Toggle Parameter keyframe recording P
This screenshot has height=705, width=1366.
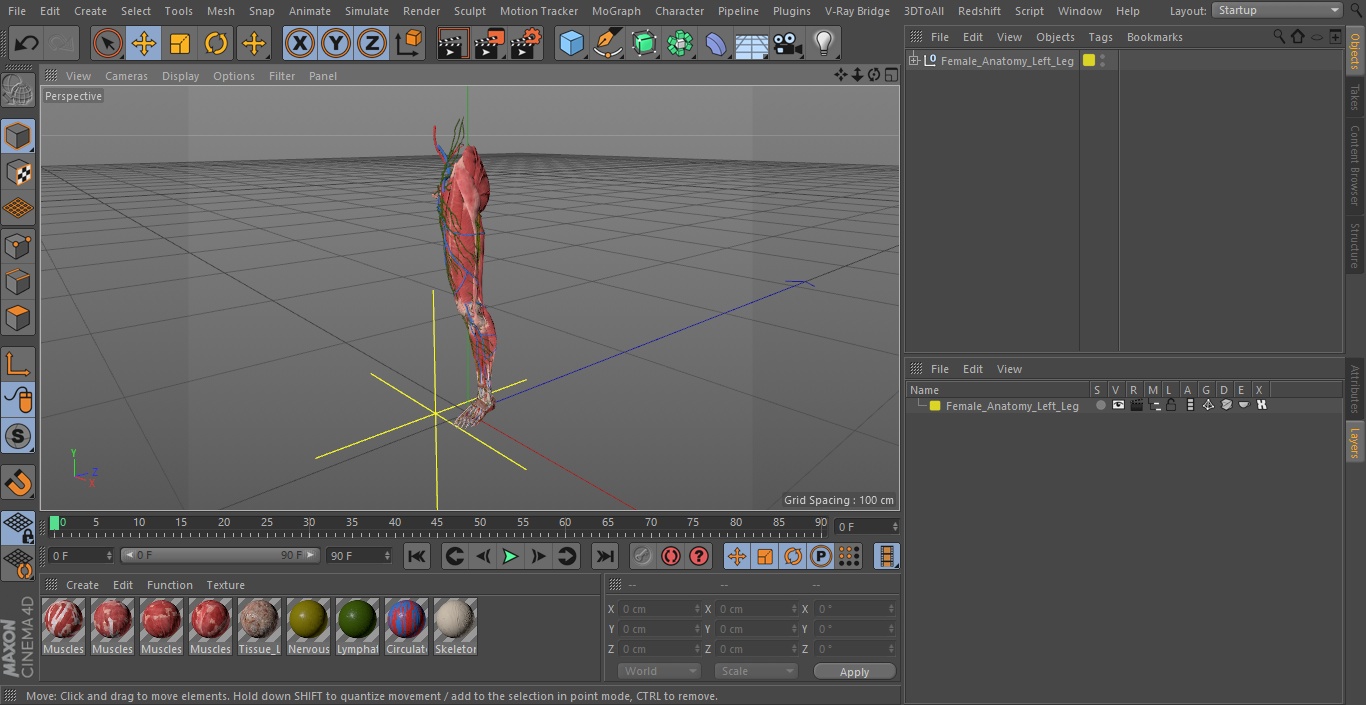pyautogui.click(x=821, y=556)
